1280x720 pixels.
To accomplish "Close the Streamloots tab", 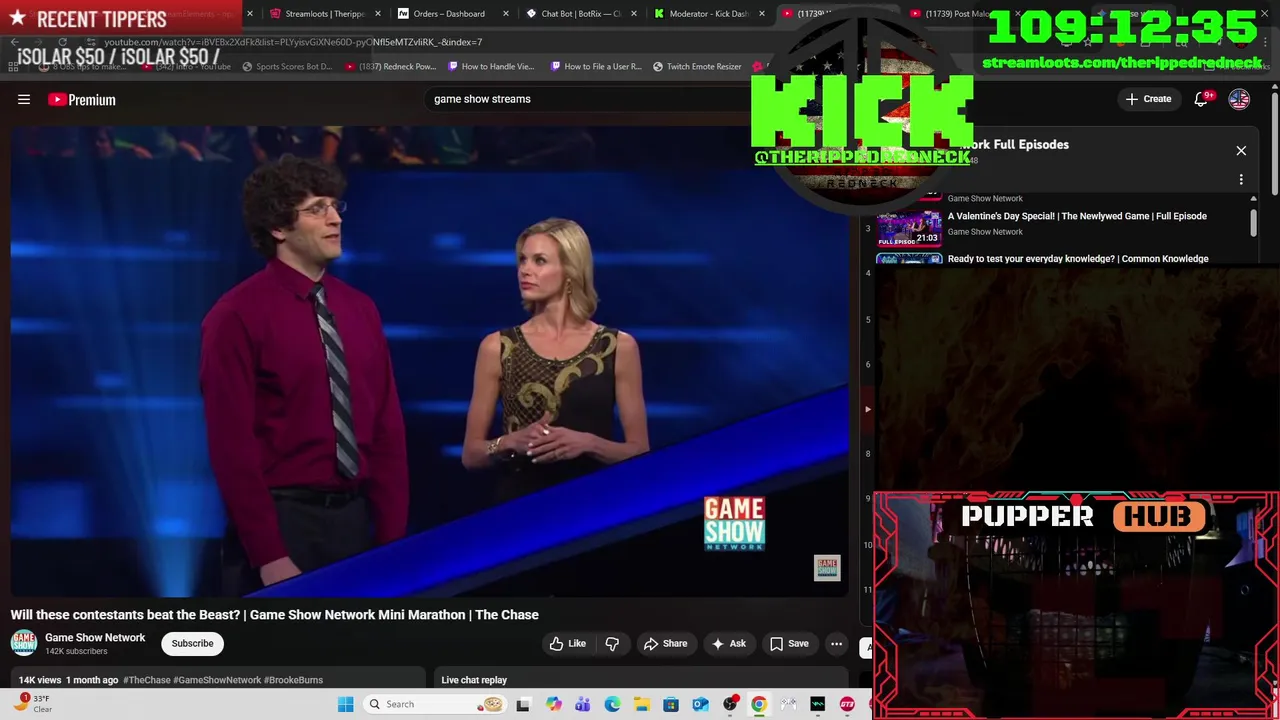I will pos(378,14).
